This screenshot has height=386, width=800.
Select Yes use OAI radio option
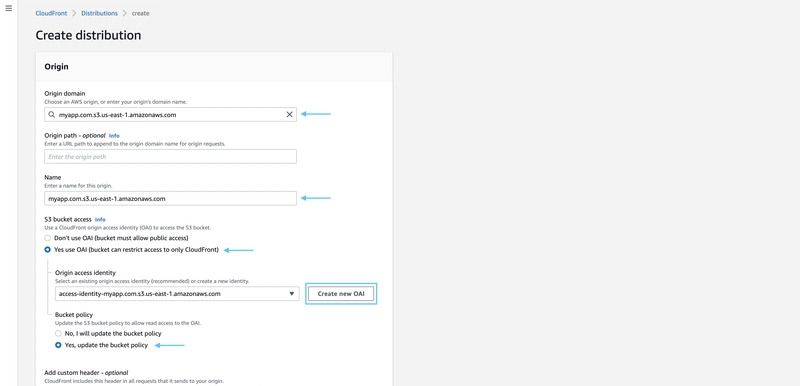pos(47,250)
